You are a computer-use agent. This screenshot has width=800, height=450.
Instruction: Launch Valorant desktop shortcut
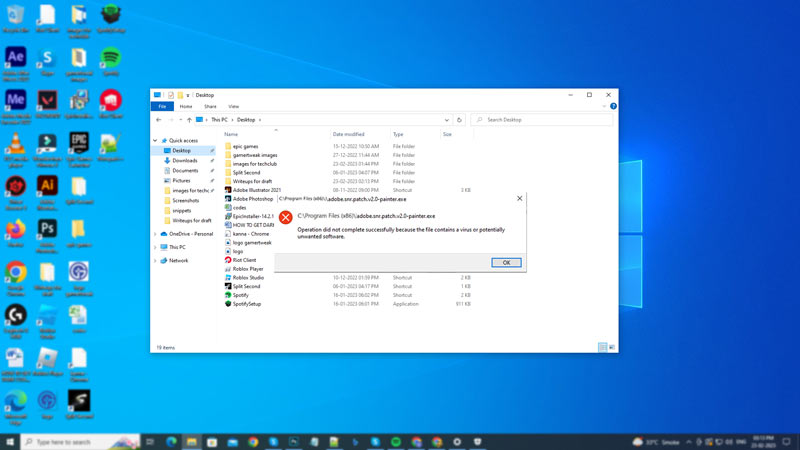point(47,105)
